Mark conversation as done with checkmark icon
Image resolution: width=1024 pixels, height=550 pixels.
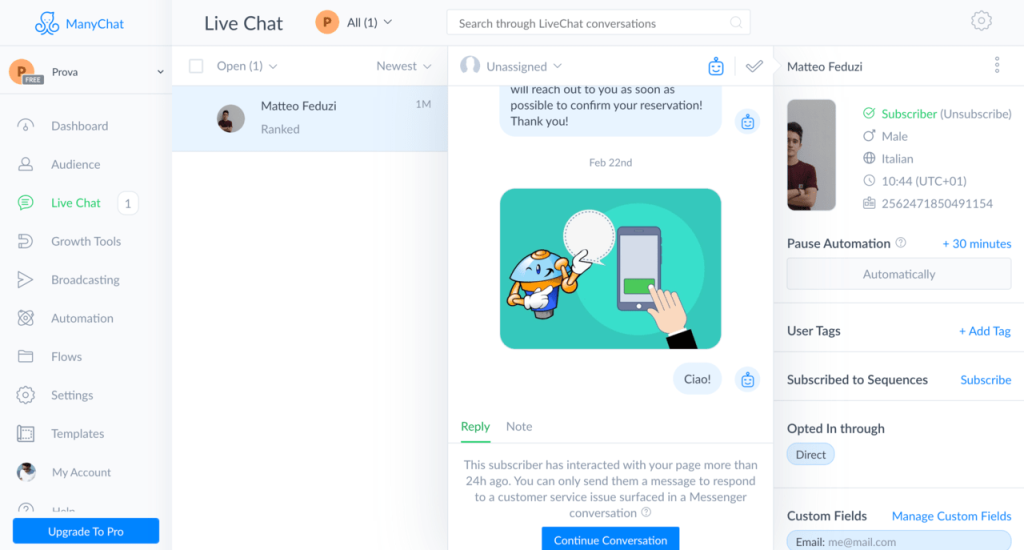point(754,66)
